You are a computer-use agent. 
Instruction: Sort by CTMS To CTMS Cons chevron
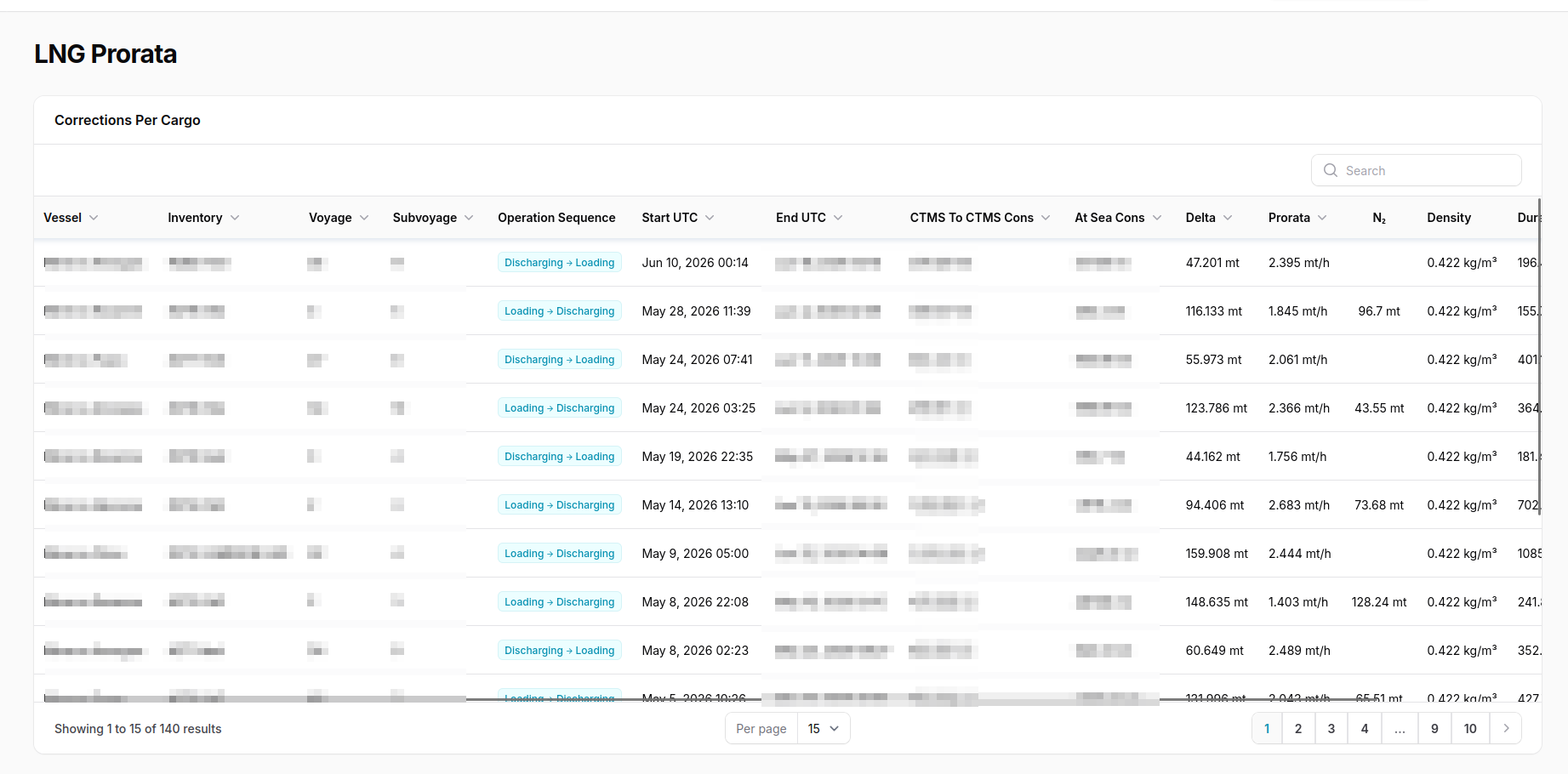click(1046, 218)
